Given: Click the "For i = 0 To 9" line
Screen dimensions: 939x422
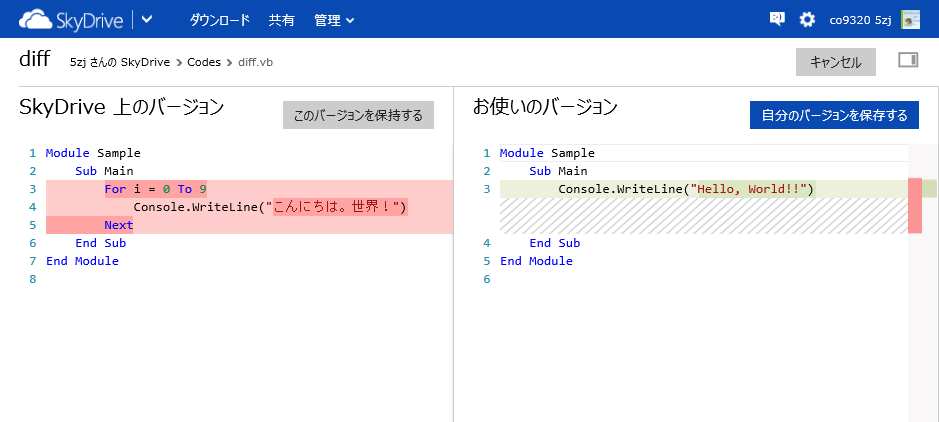Looking at the screenshot, I should click(x=155, y=189).
